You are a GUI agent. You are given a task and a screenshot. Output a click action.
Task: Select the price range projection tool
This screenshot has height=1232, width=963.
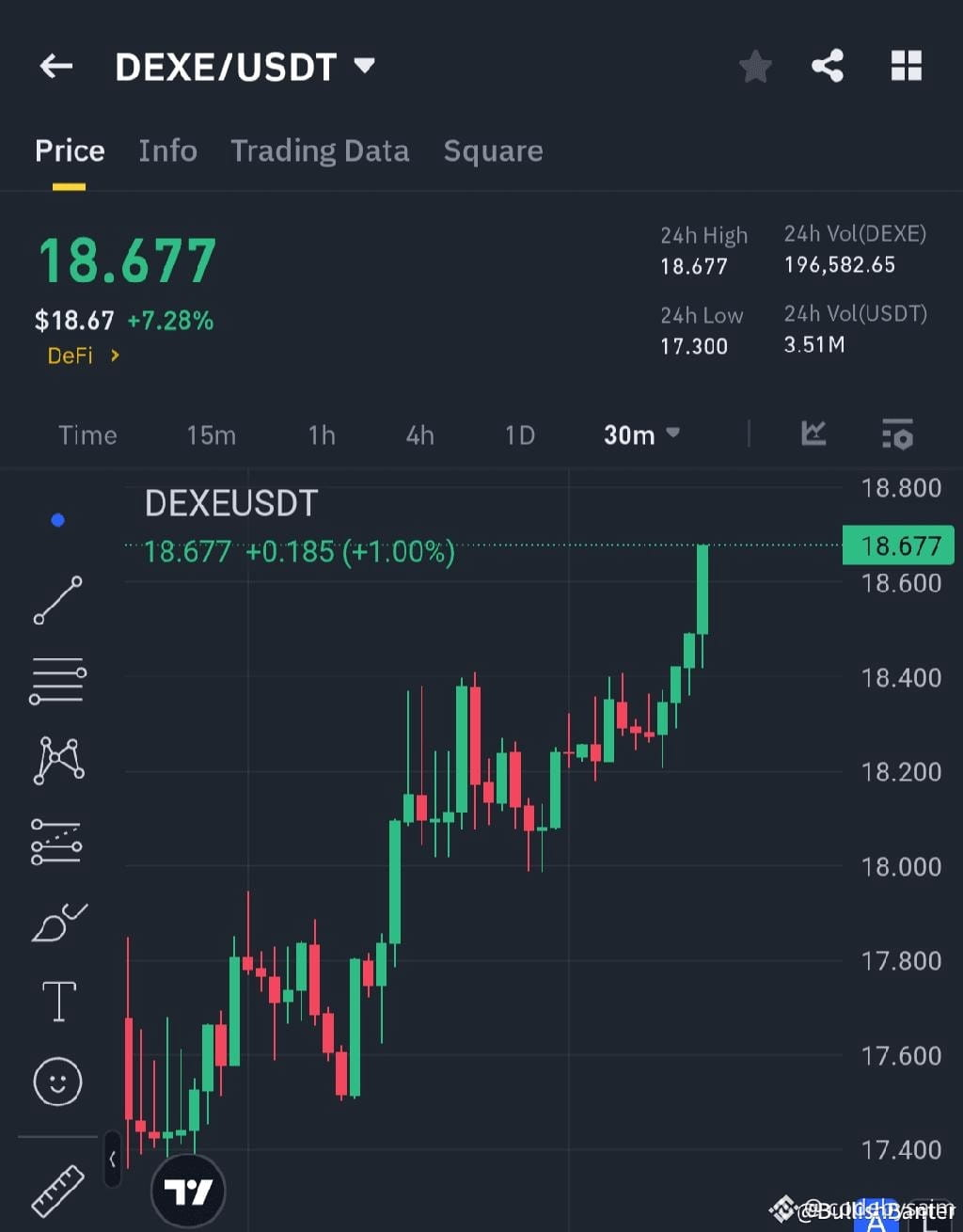pos(56,842)
